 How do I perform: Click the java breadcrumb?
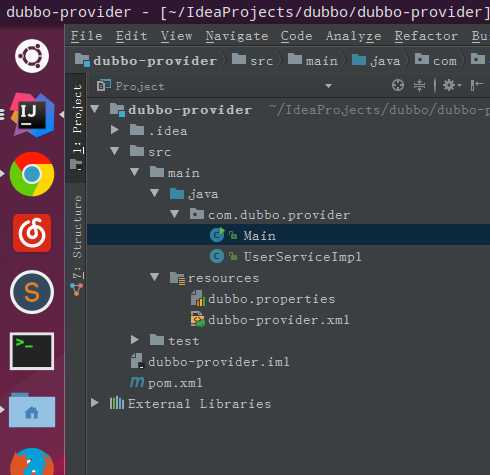pyautogui.click(x=376, y=61)
